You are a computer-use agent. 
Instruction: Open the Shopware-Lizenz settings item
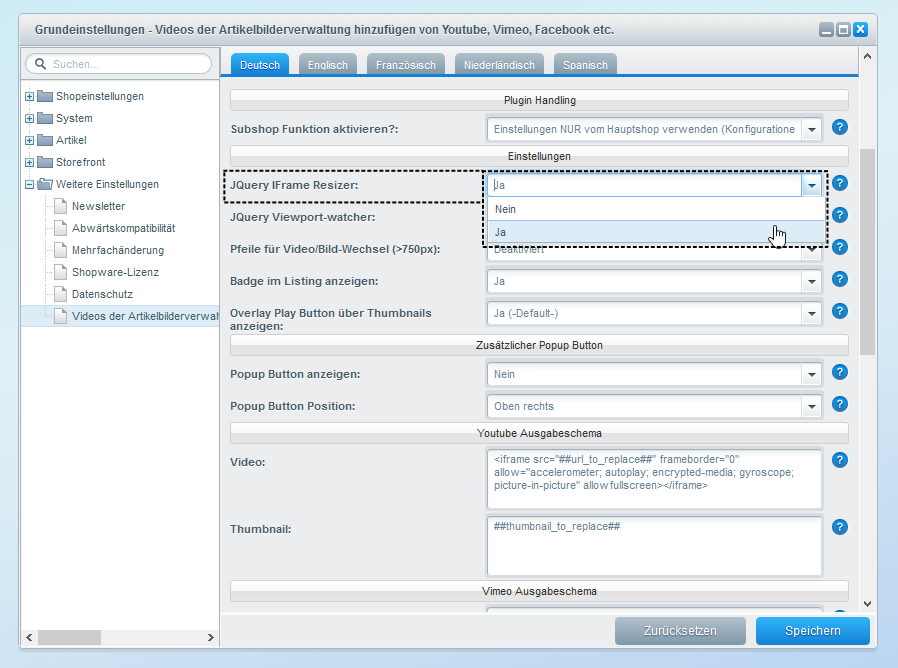pos(115,272)
